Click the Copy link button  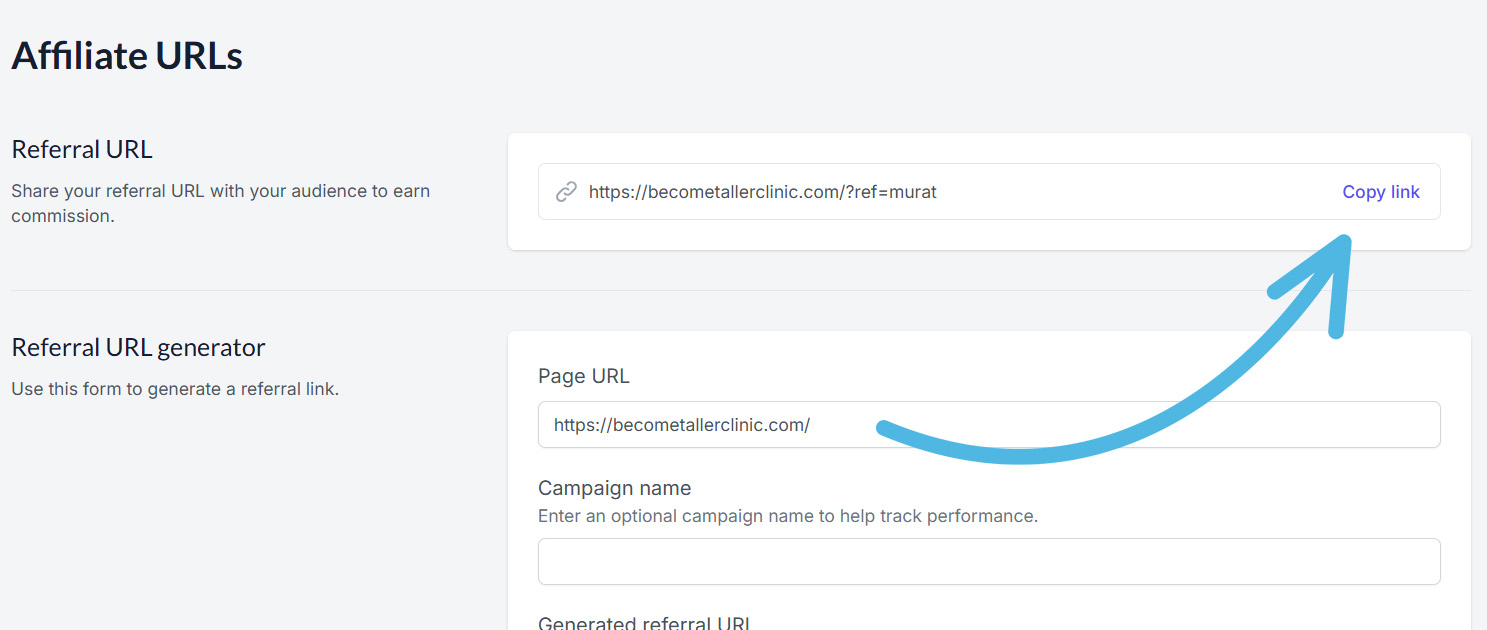point(1380,192)
